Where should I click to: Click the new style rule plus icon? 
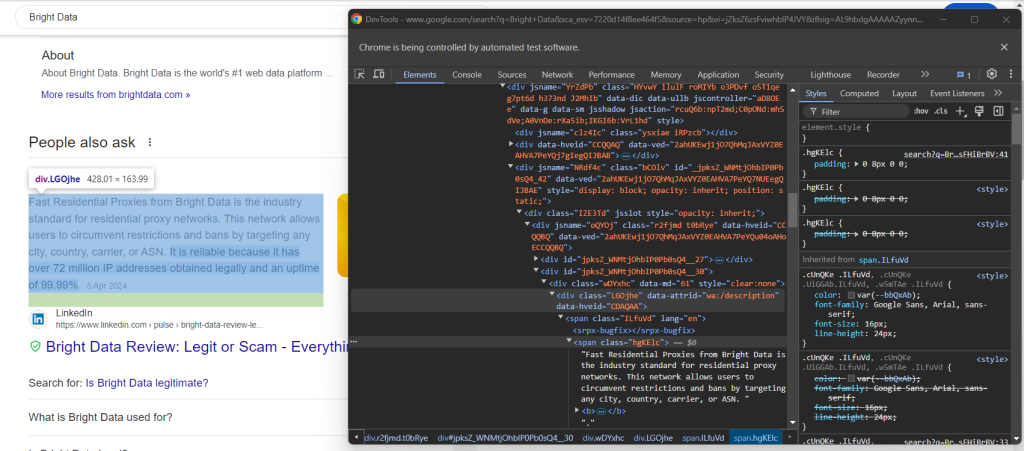(962, 111)
